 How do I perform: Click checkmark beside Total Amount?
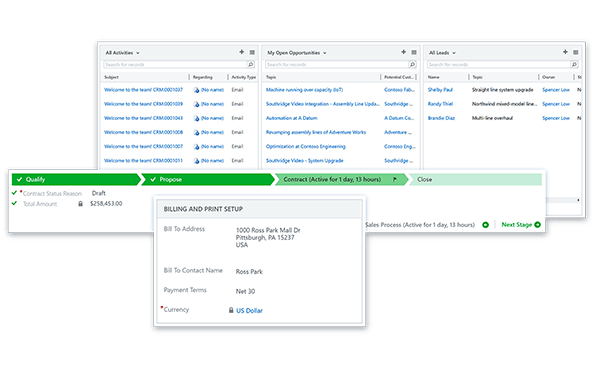14,203
